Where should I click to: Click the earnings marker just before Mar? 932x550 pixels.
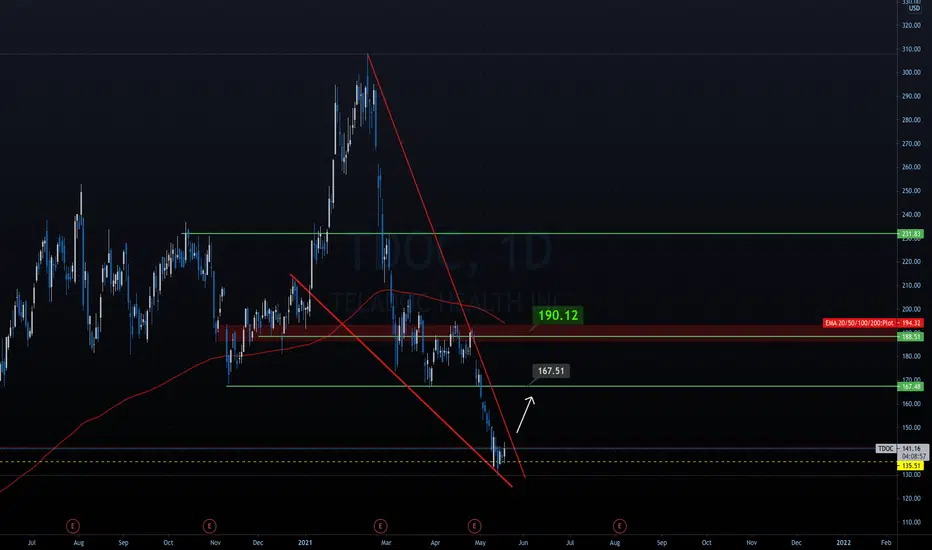[x=380, y=526]
